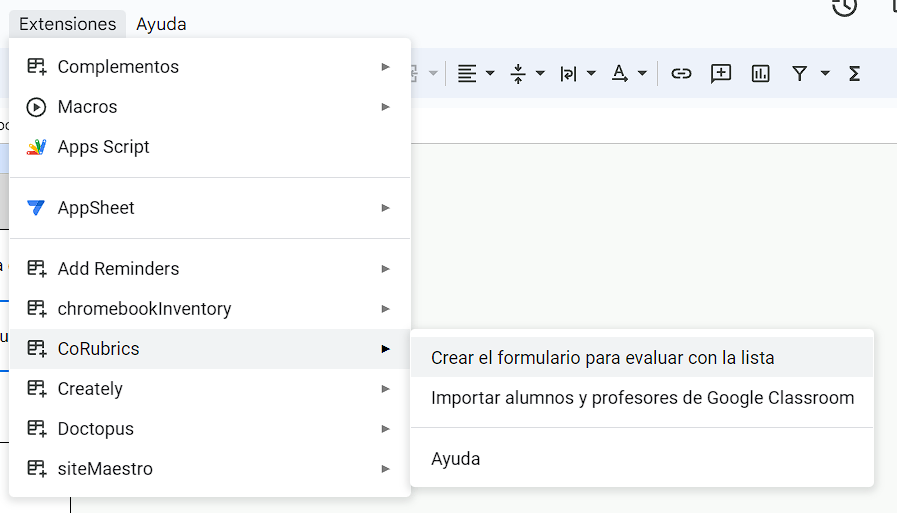This screenshot has width=897, height=513.
Task: Click the Doctopus add-on icon
Action: 37,428
